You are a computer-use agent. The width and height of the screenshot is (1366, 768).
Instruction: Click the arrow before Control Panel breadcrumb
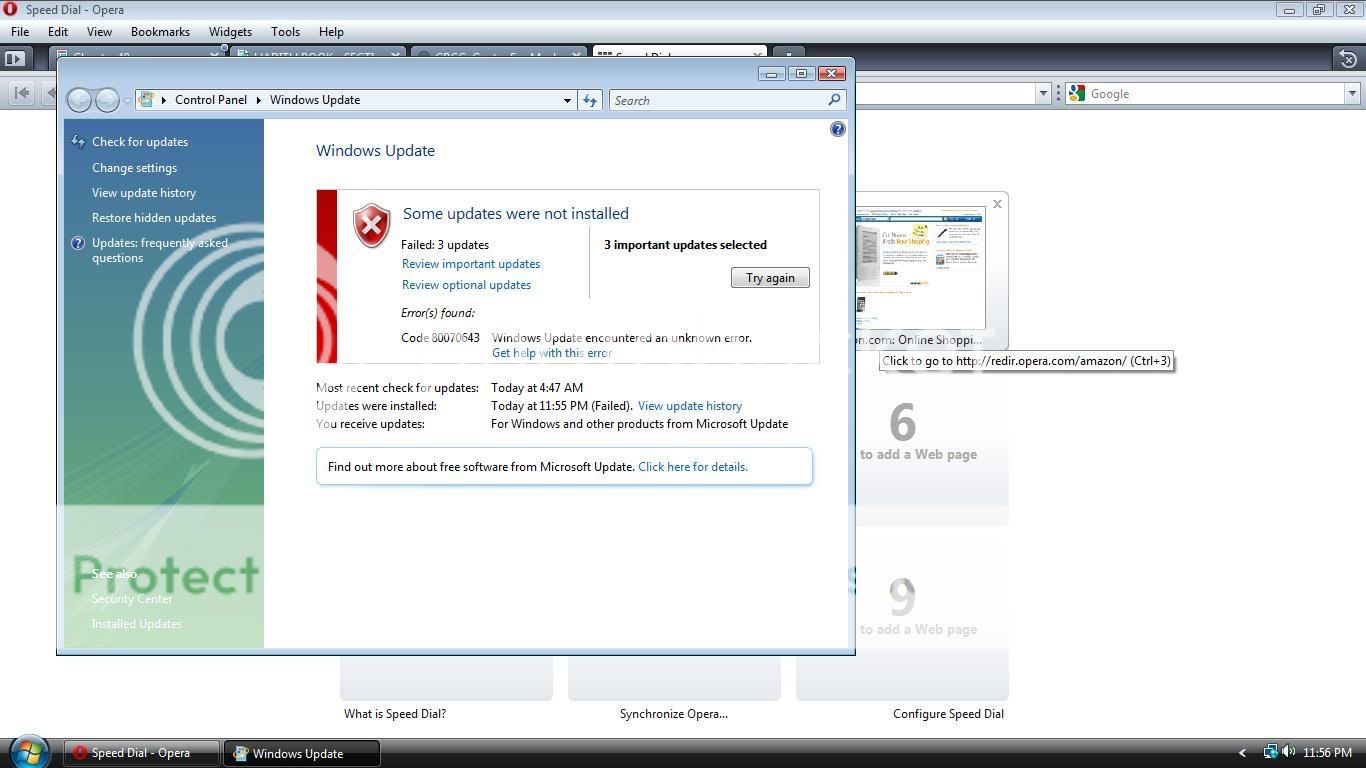pyautogui.click(x=164, y=100)
